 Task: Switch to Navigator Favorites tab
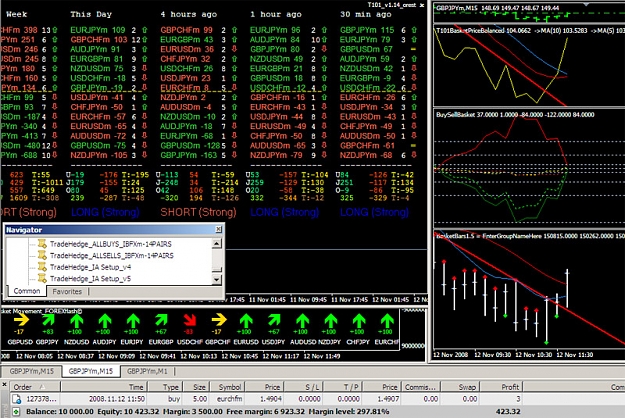point(67,292)
